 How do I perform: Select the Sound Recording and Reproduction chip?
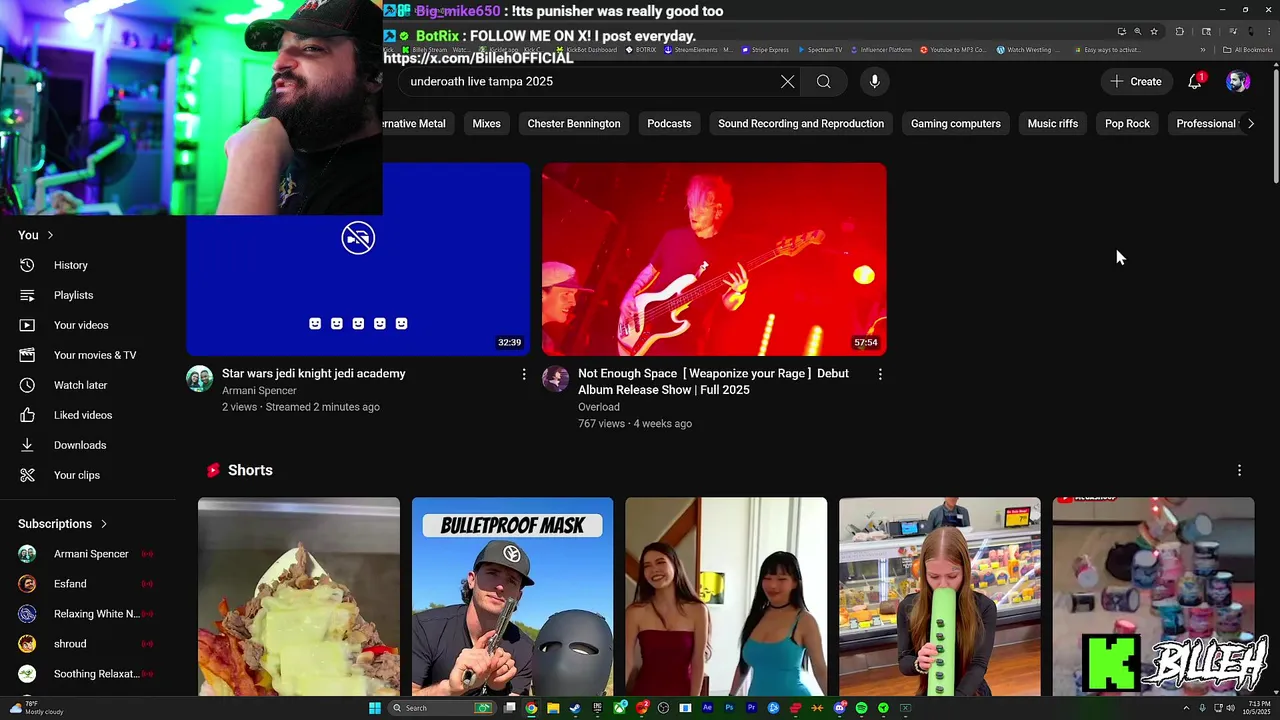(801, 124)
